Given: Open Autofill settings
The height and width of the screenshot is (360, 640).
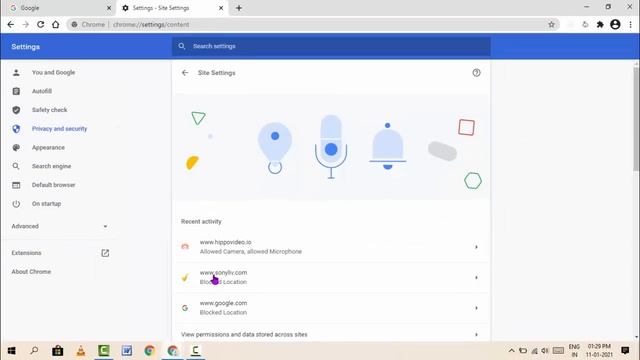Looking at the screenshot, I should (42, 91).
